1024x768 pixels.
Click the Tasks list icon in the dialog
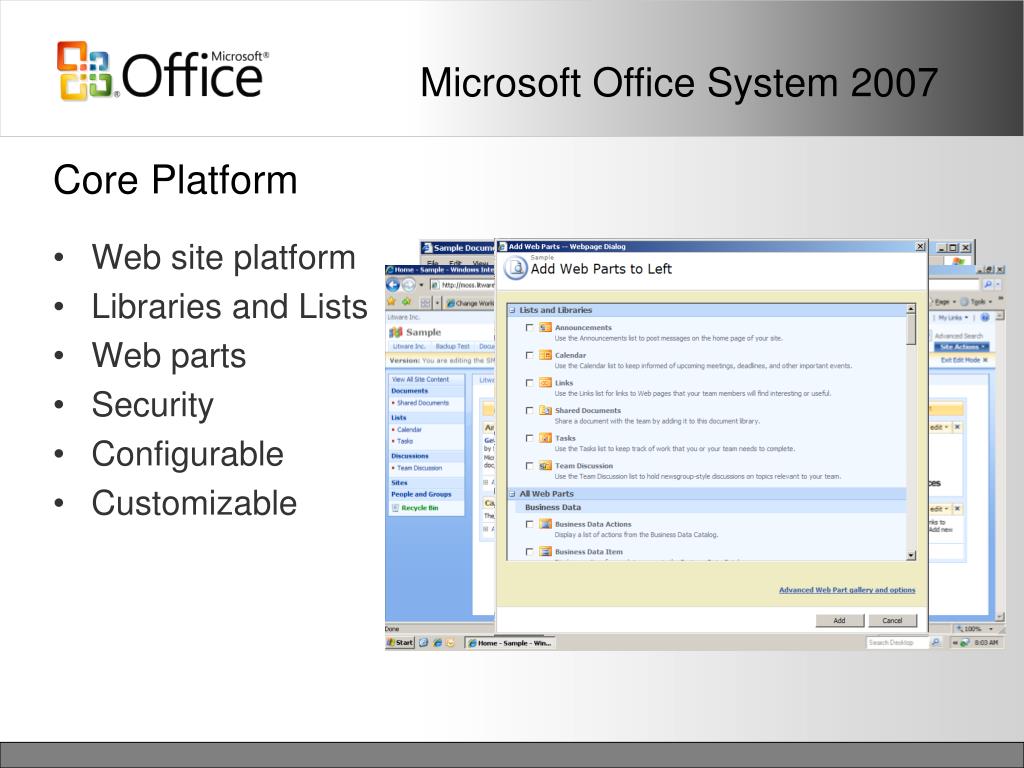pos(545,438)
